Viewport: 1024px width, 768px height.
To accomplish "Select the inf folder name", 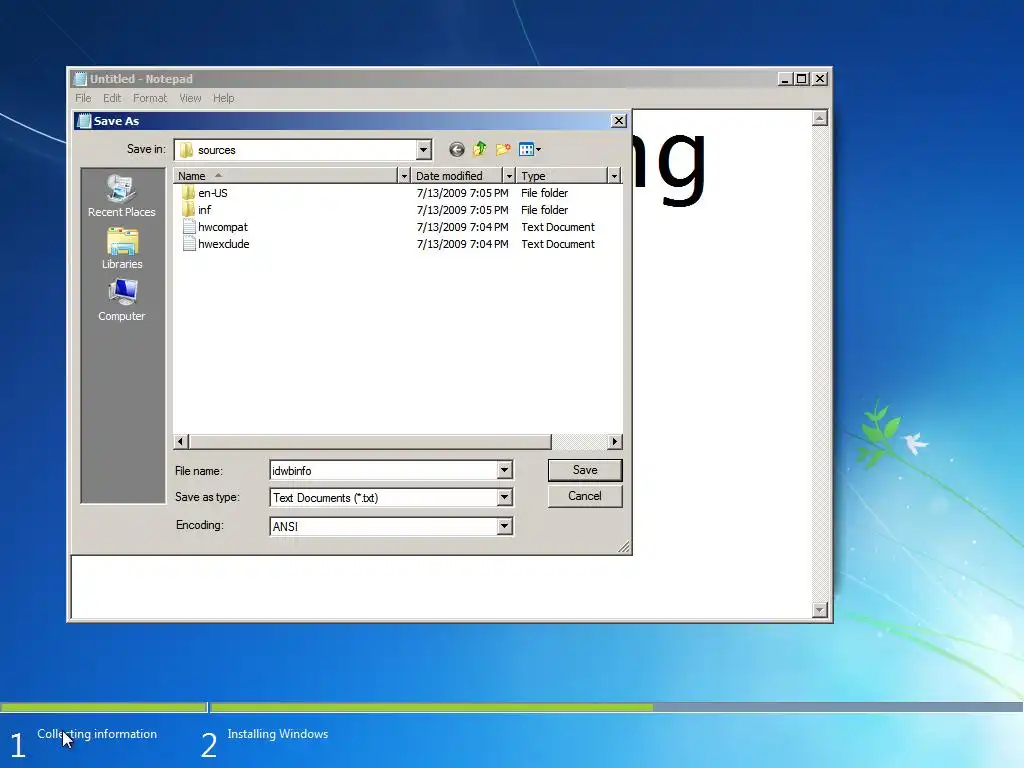I will pos(204,210).
